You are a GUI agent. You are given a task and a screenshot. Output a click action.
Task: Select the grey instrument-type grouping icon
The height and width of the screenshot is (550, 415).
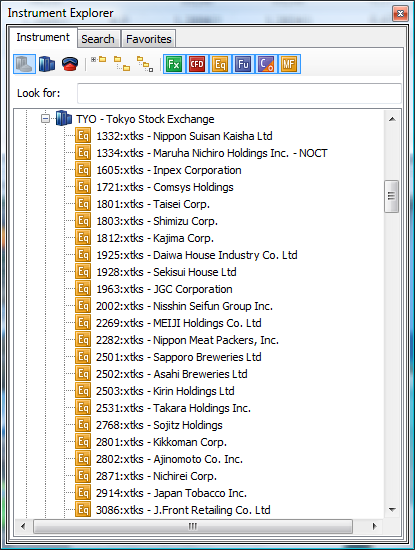pyautogui.click(x=24, y=64)
